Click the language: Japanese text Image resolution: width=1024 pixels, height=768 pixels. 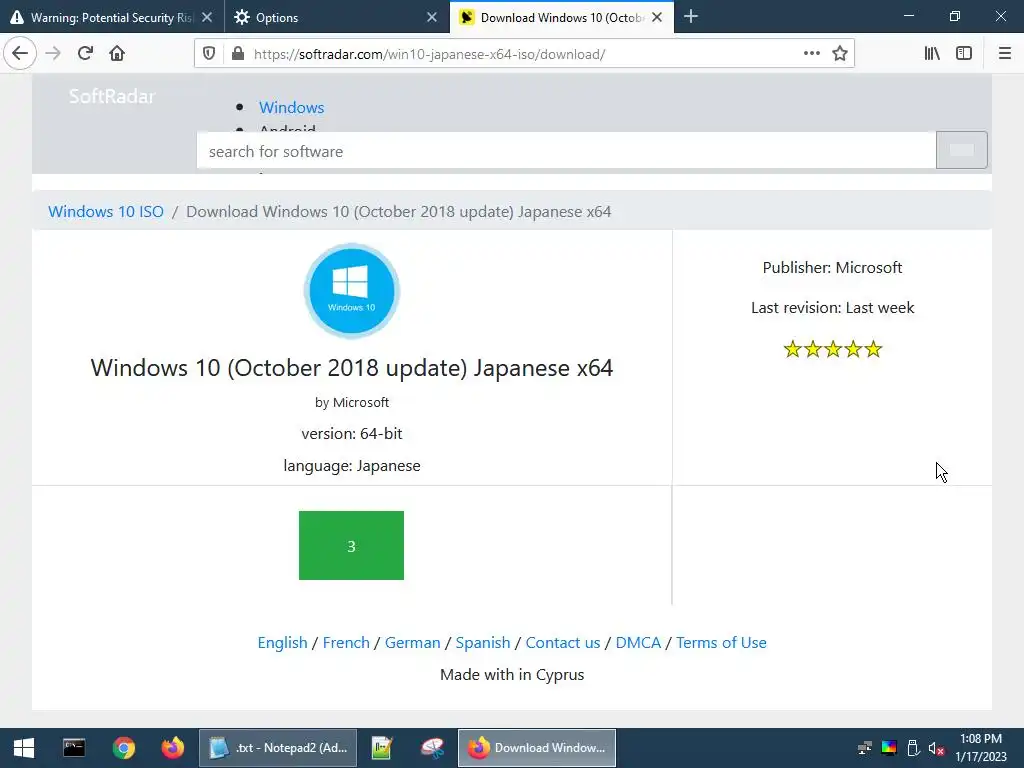(x=351, y=466)
